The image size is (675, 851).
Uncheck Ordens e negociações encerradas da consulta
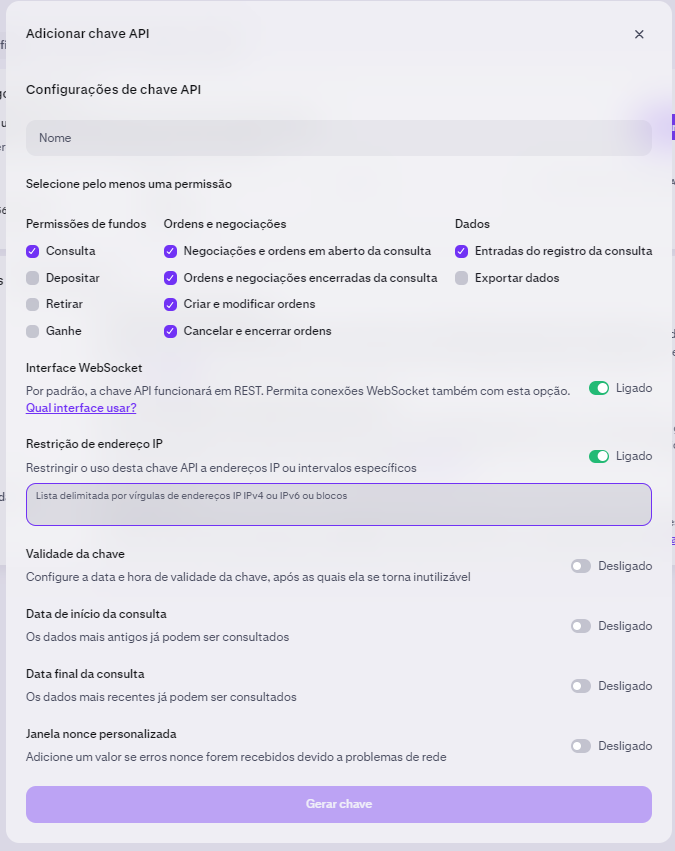[x=170, y=278]
